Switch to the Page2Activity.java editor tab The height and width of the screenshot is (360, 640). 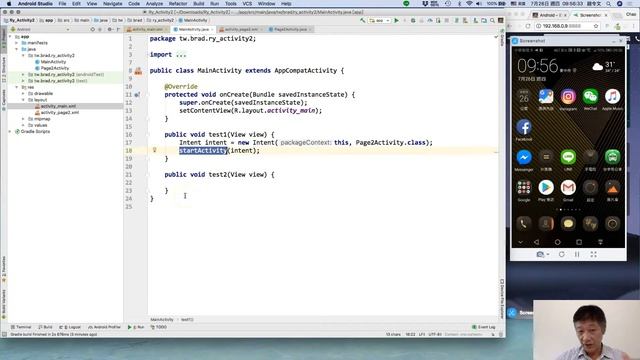[x=291, y=29]
